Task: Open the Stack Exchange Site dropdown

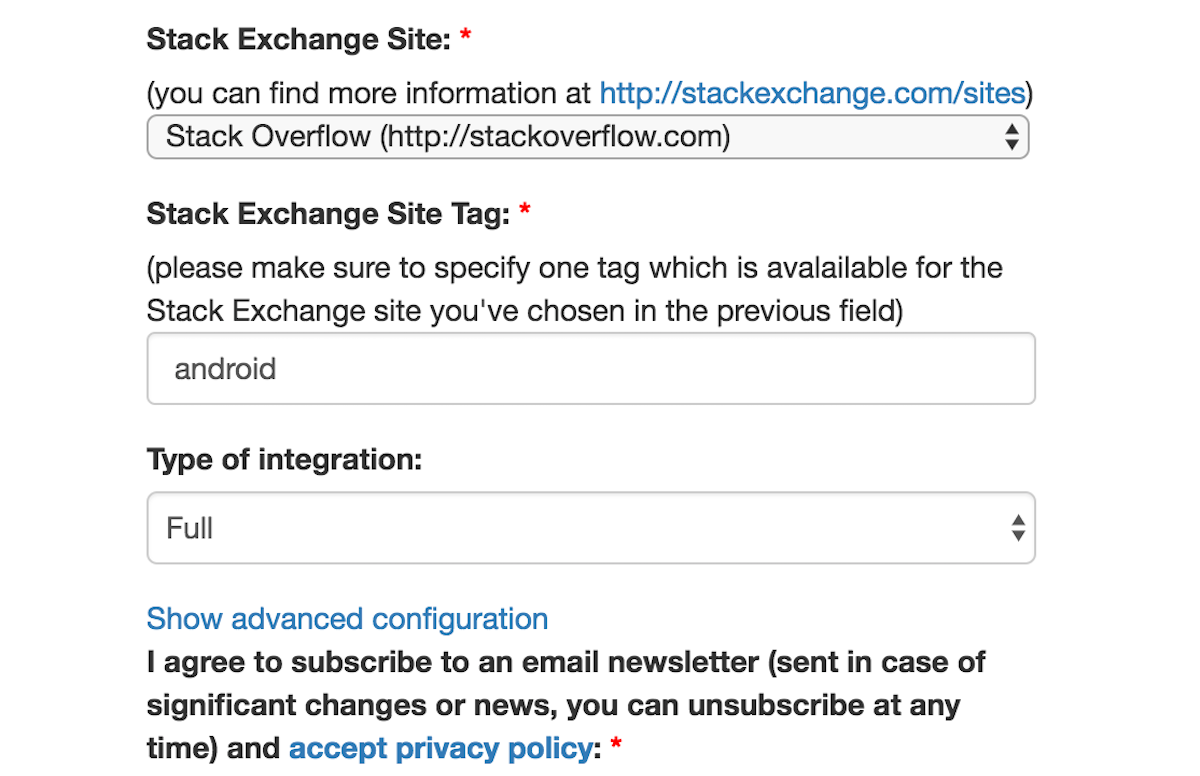Action: coord(587,137)
